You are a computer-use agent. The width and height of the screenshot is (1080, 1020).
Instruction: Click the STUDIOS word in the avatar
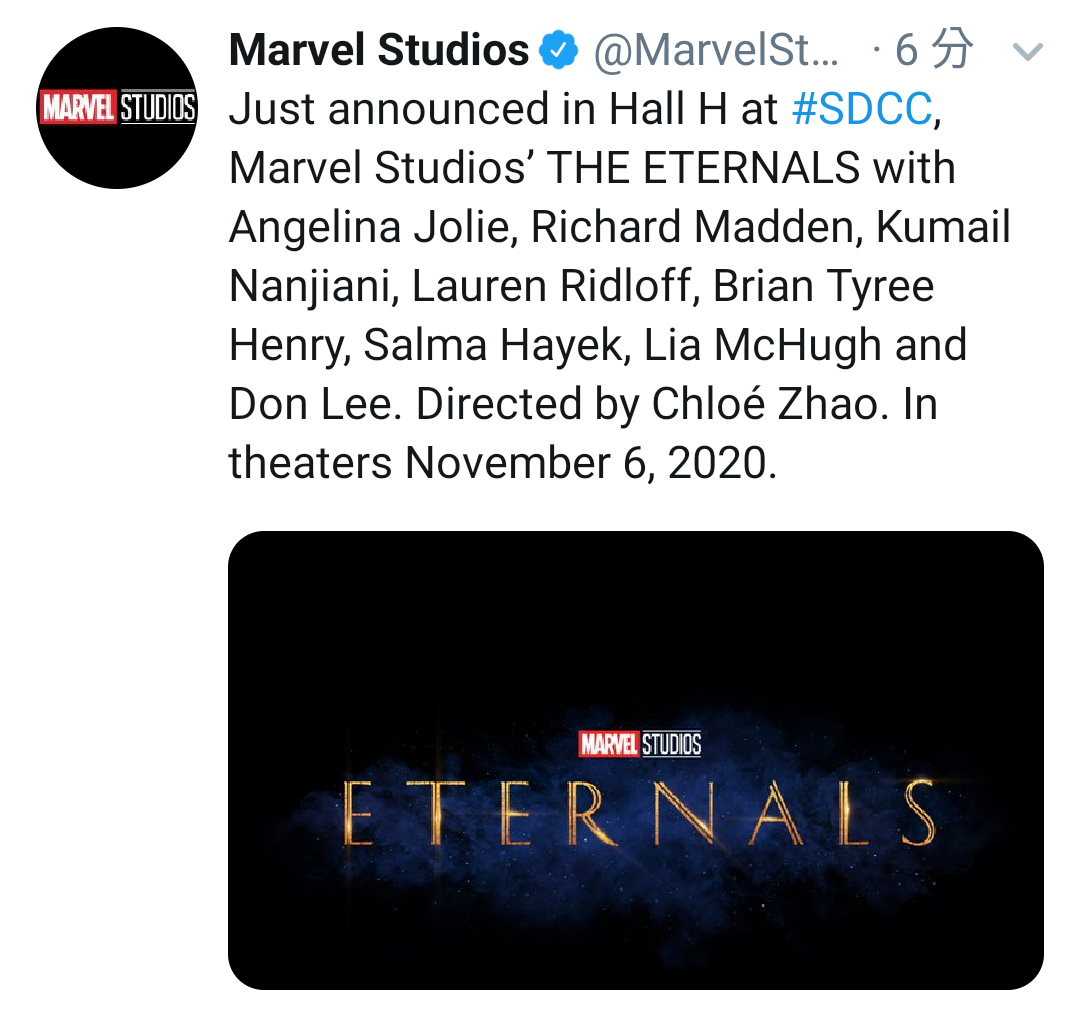point(158,107)
